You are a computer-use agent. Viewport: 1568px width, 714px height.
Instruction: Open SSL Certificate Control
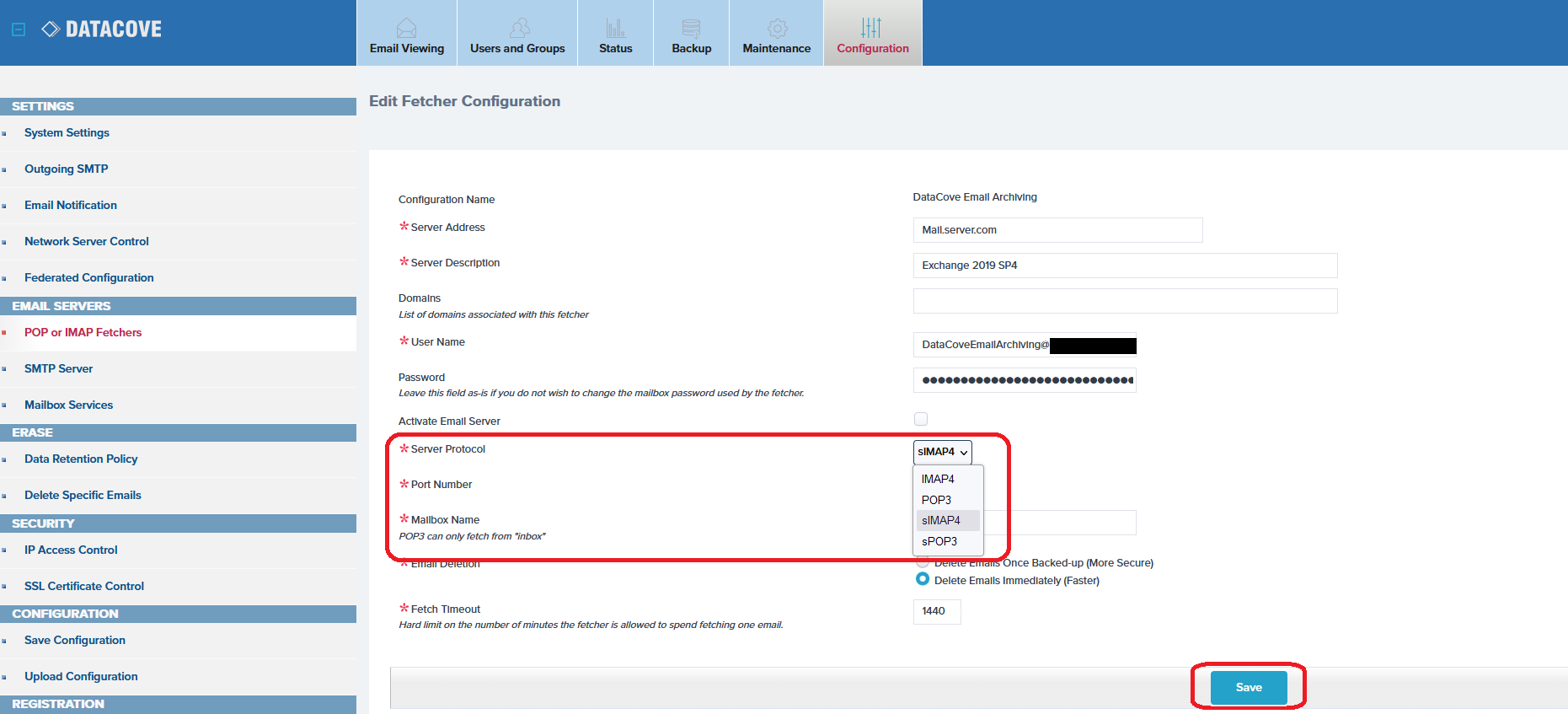[84, 587]
